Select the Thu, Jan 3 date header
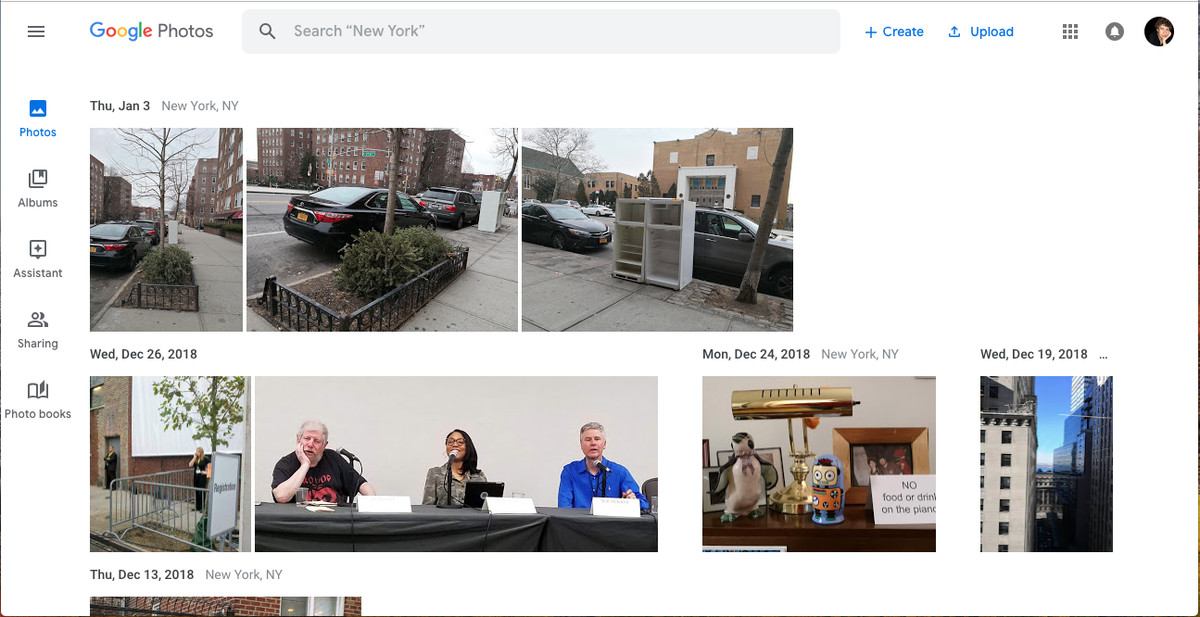Screen dimensions: 1200x617 (121, 105)
